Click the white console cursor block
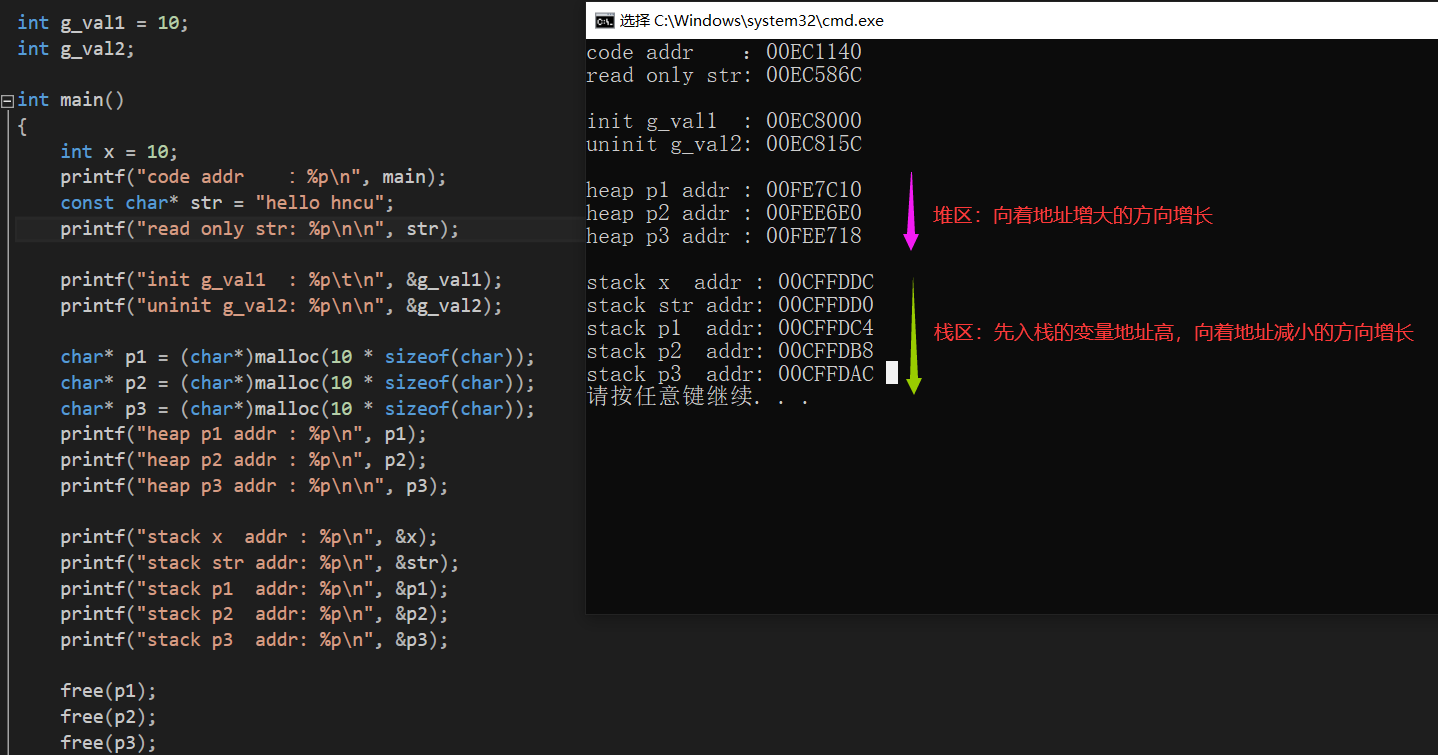The image size is (1438, 755). pyautogui.click(x=892, y=374)
